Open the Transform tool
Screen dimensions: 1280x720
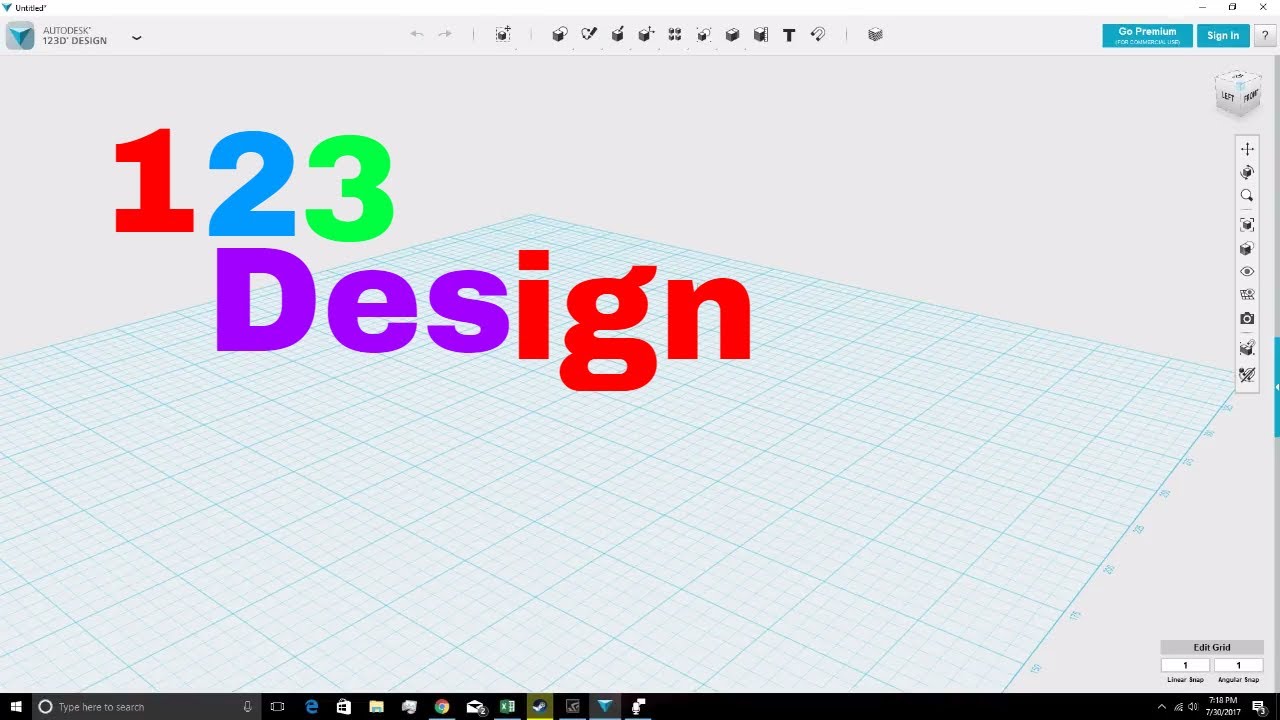[503, 34]
